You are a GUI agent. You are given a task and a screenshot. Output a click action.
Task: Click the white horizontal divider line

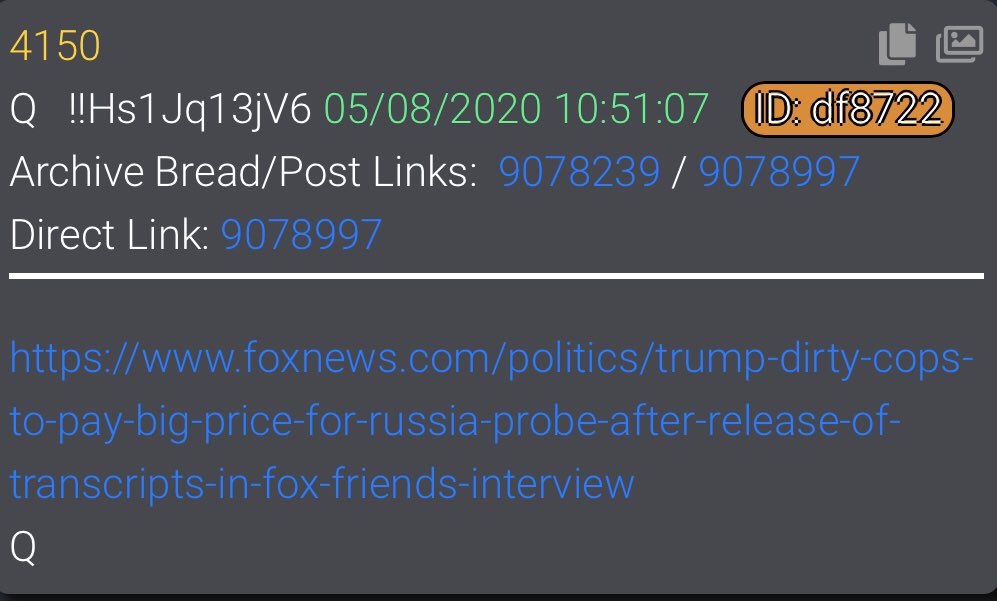coord(496,276)
